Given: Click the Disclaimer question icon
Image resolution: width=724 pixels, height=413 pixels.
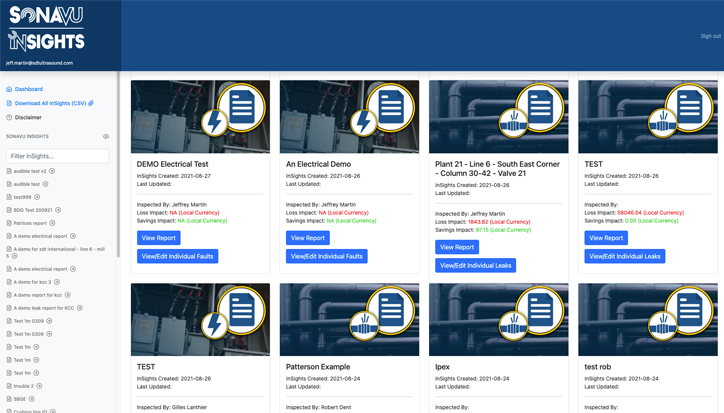Looking at the screenshot, I should (9, 117).
